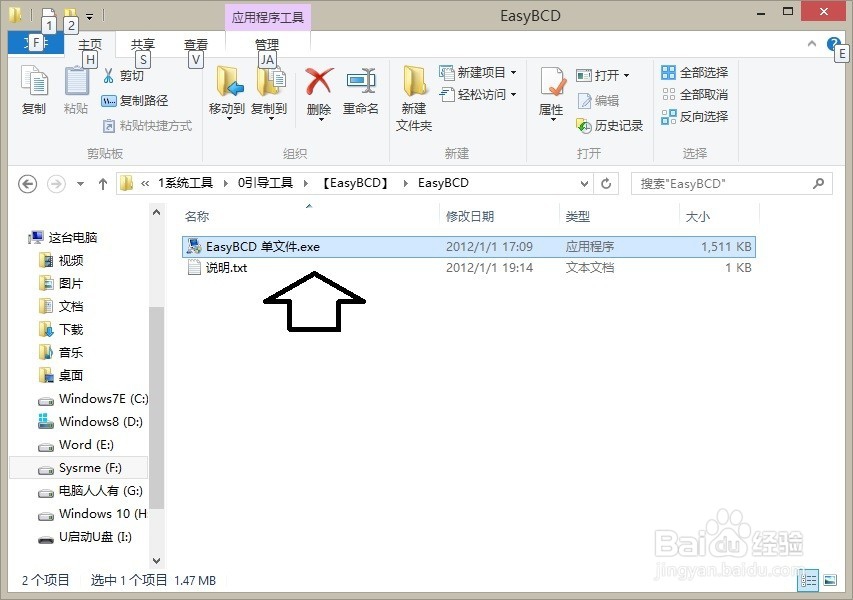Click the search magnifier icon
853x600 pixels.
tap(818, 184)
